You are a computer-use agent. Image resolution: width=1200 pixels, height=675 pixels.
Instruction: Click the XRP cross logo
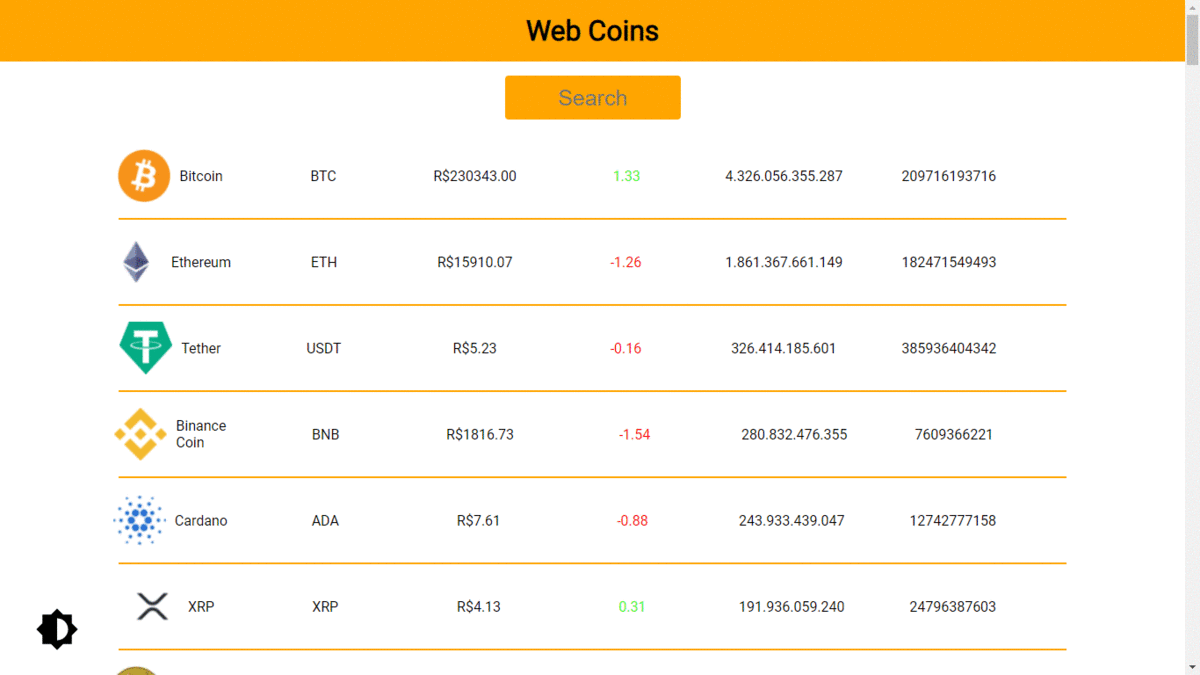click(151, 606)
